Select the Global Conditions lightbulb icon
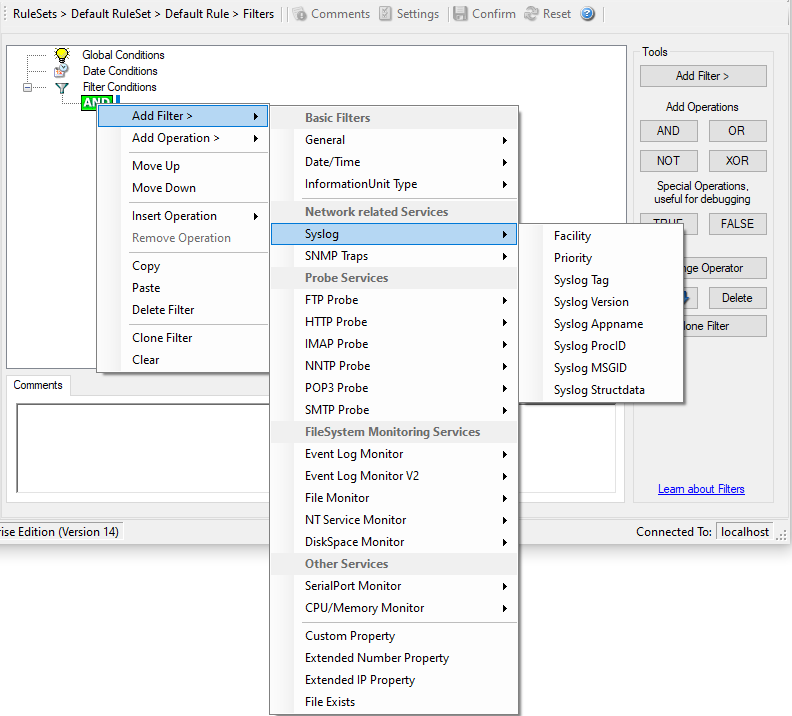Screen dimensions: 792x716 point(62,55)
